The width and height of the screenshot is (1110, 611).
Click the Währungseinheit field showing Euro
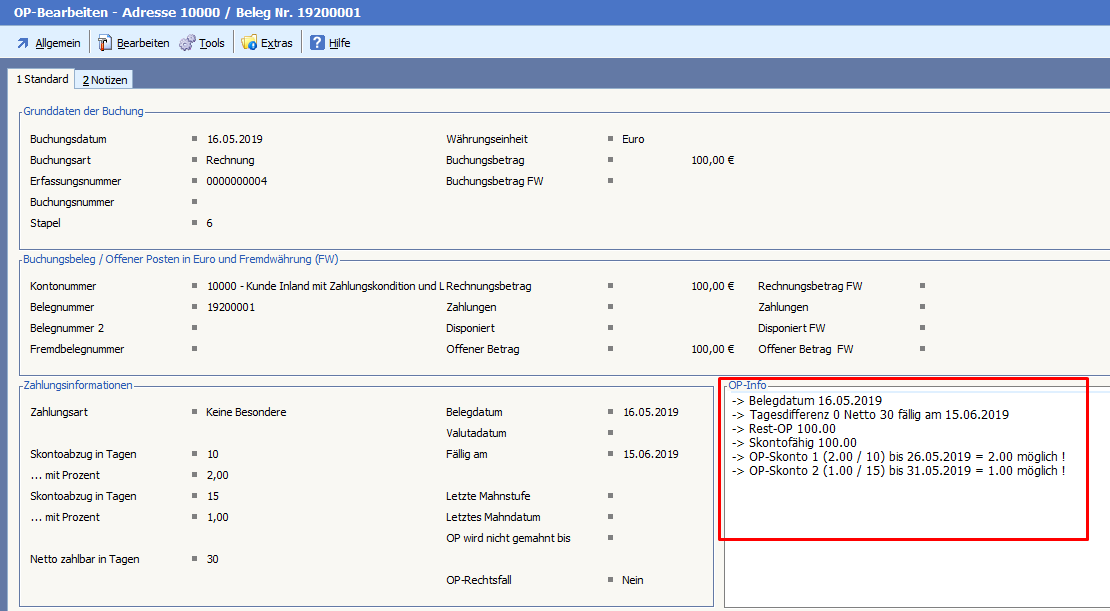[633, 139]
